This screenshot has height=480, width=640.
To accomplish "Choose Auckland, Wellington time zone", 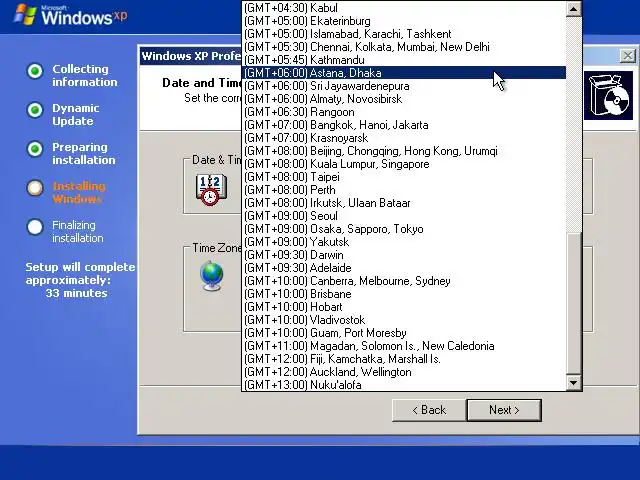I will pos(404,372).
